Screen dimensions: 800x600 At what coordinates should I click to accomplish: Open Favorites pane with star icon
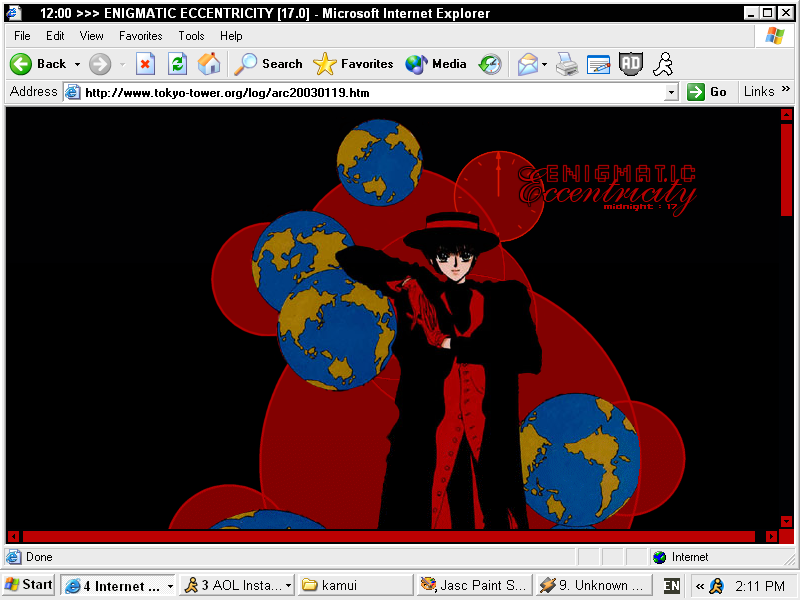click(353, 64)
